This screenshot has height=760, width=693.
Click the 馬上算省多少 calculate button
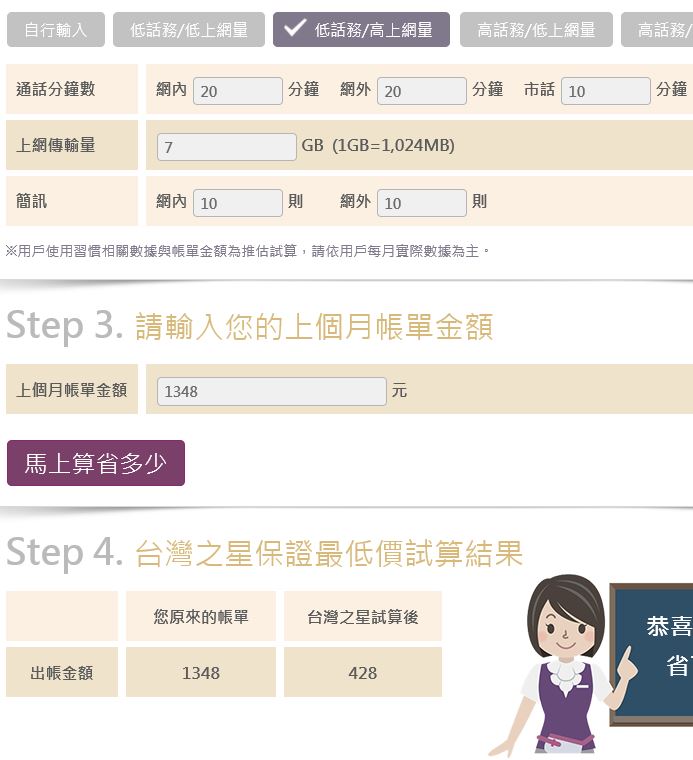pos(96,463)
